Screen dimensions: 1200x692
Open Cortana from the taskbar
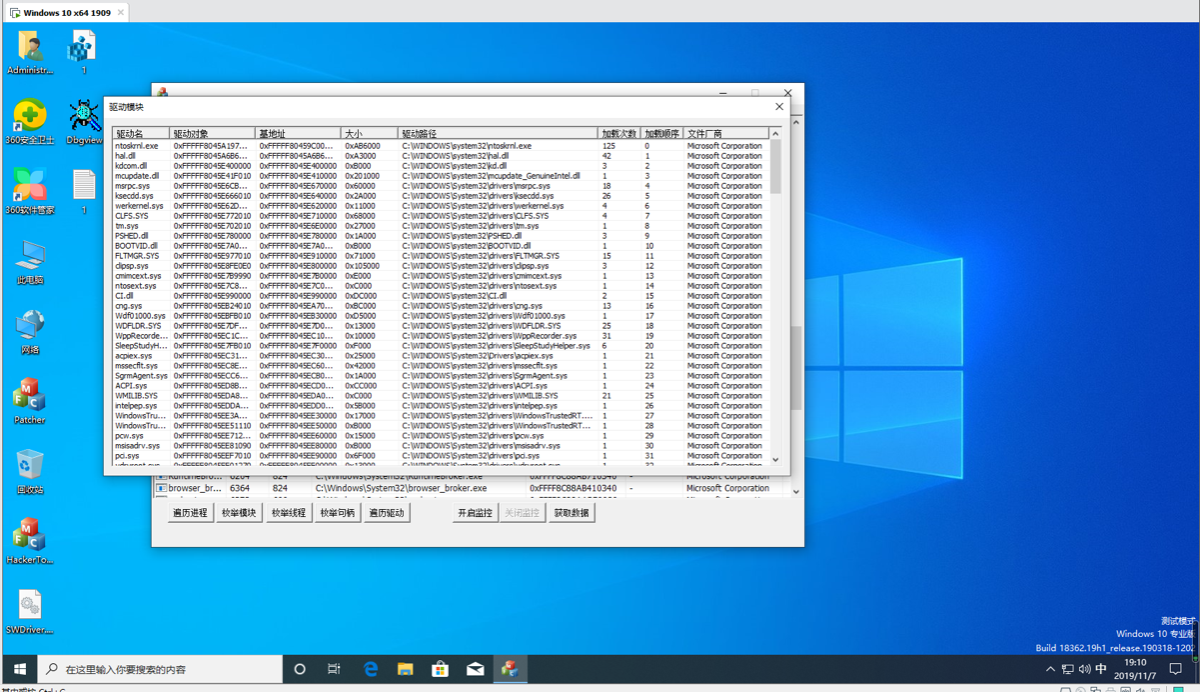click(x=299, y=669)
